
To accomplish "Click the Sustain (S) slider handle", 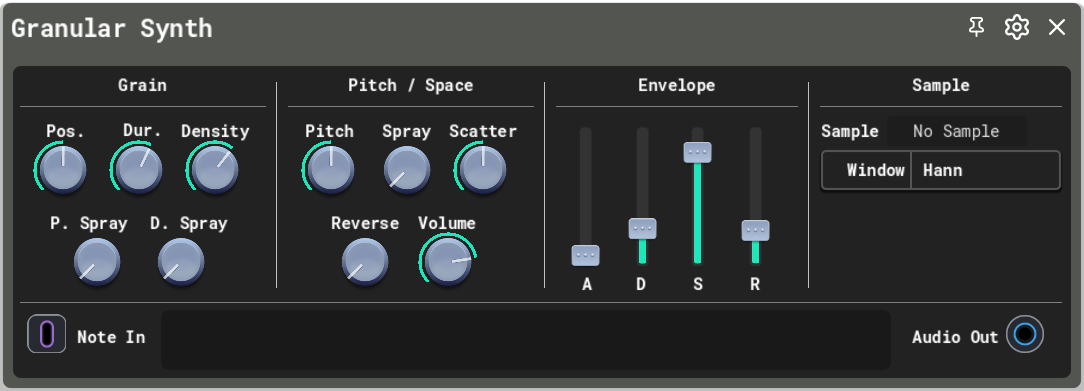I will tap(698, 152).
